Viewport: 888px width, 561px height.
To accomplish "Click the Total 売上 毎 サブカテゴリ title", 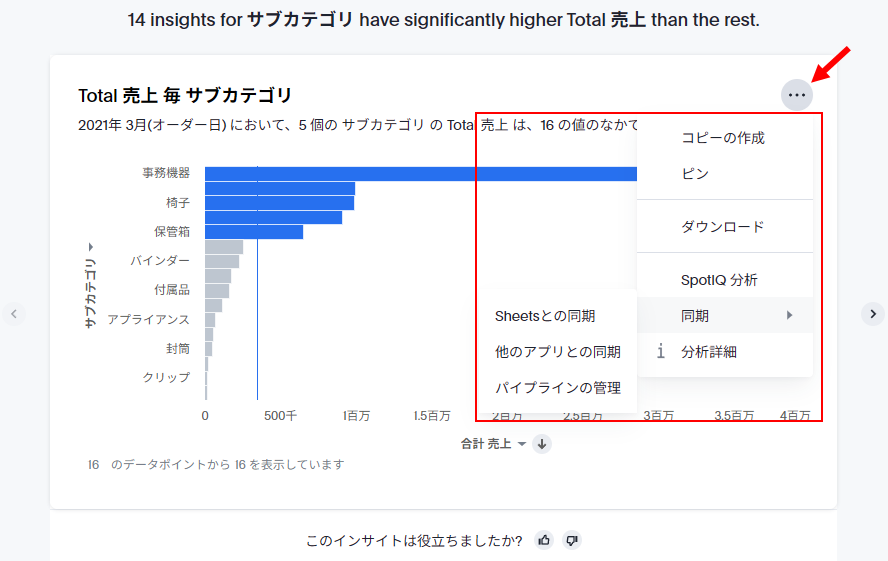I will click(x=185, y=95).
